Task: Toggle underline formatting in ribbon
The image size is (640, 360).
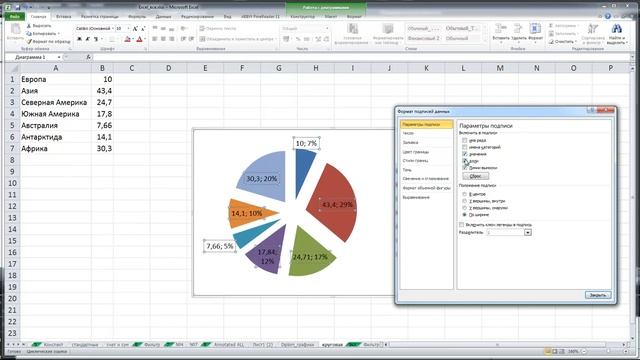Action: click(96, 39)
